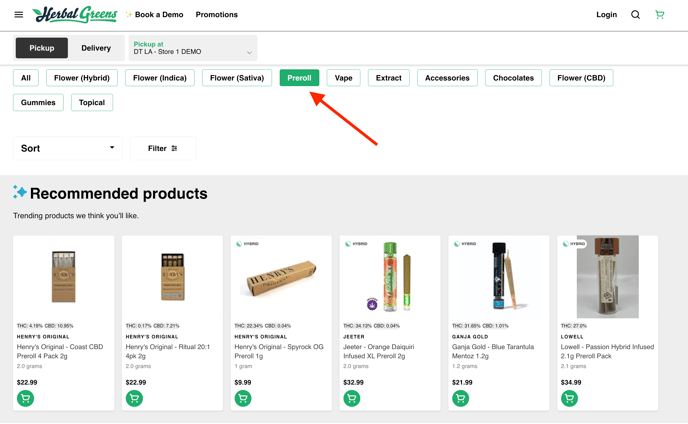Image resolution: width=688 pixels, height=424 pixels.
Task: Select the Flower (Hybrid) category
Action: pos(82,78)
